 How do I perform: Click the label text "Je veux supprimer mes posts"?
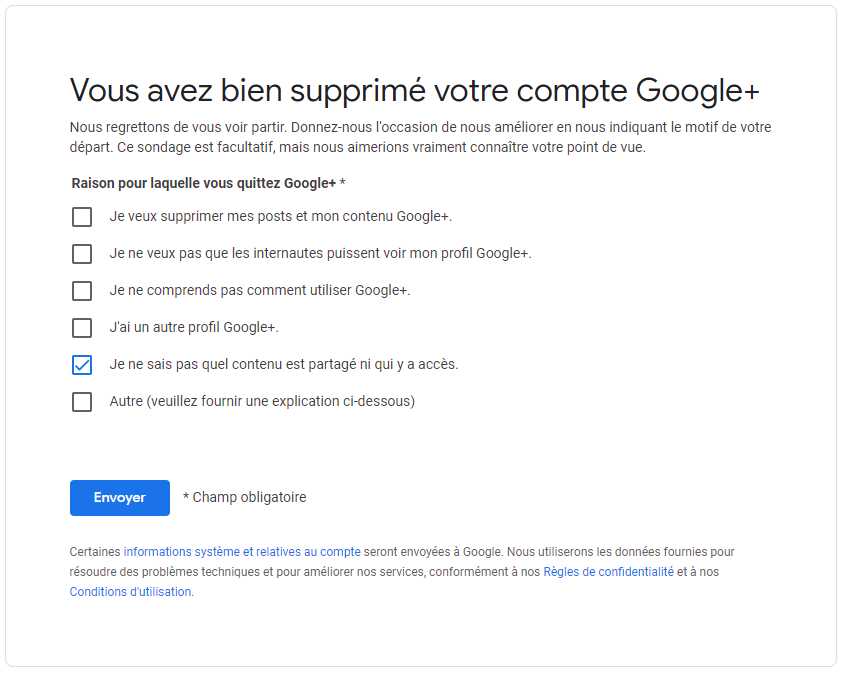(x=280, y=216)
